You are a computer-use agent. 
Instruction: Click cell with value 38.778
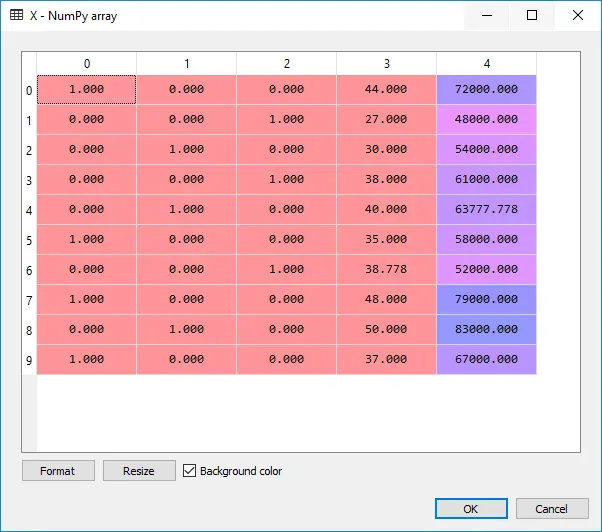[386, 269]
